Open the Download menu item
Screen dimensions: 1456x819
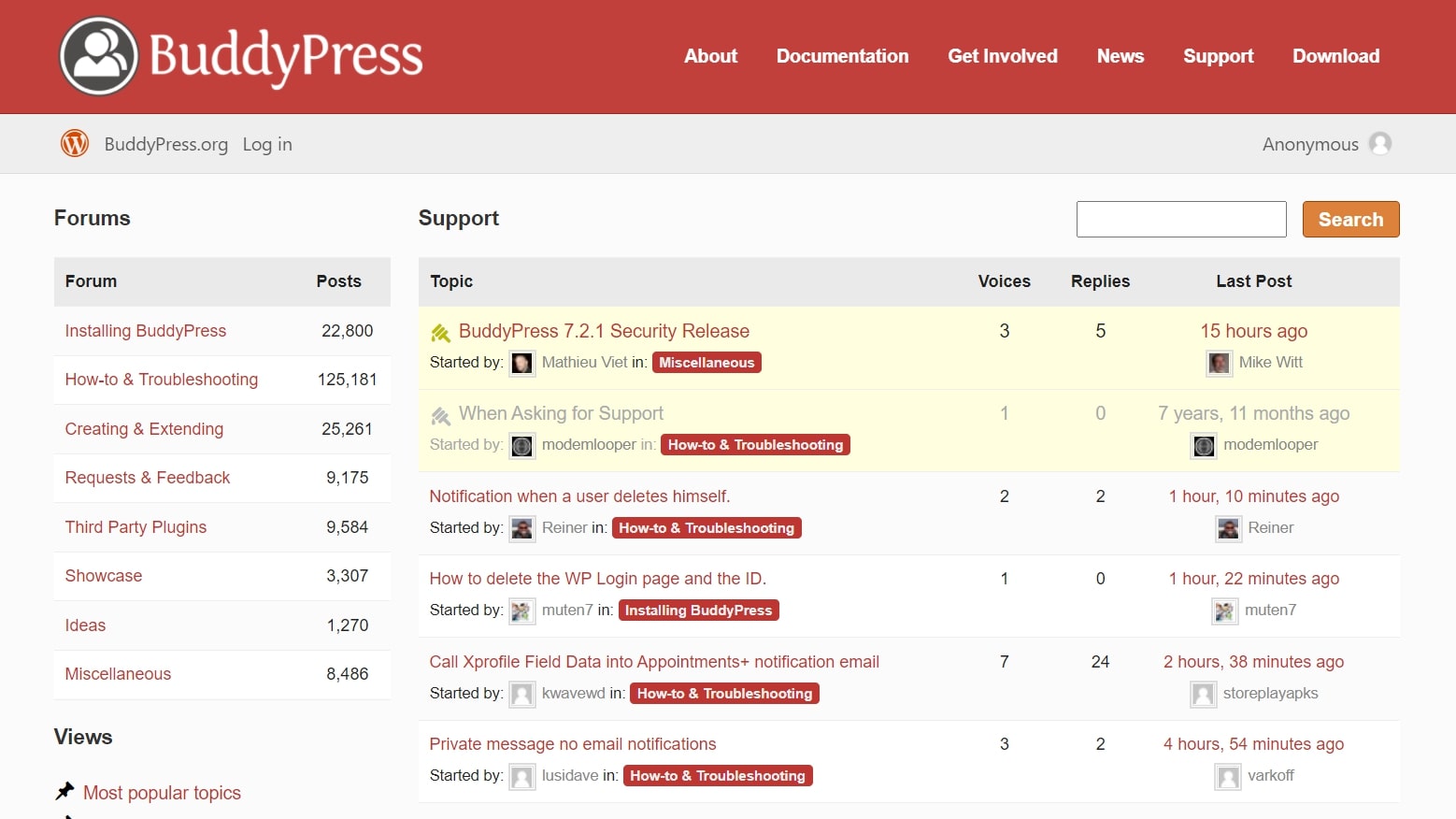pos(1335,56)
